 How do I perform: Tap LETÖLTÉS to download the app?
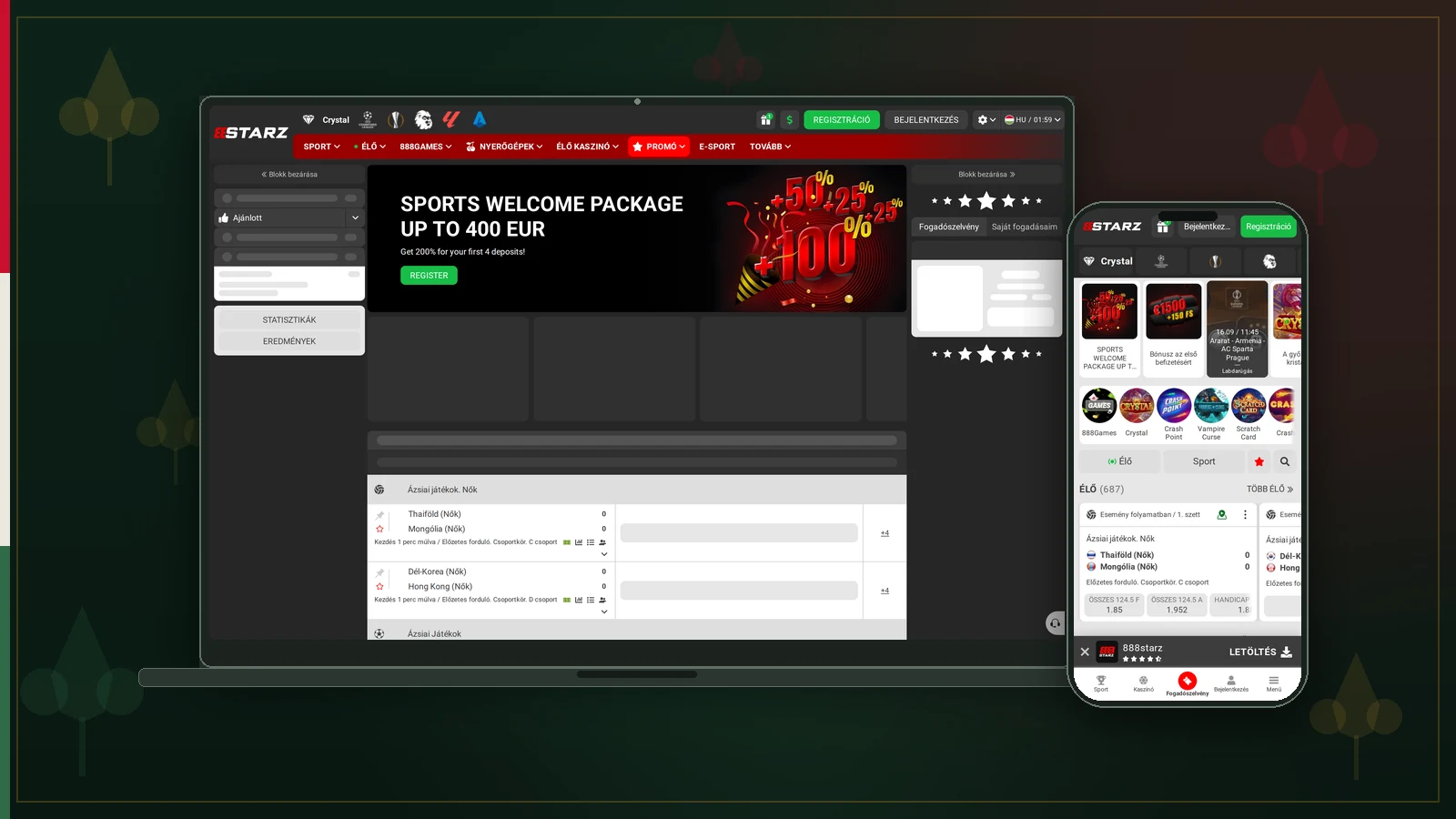[1260, 652]
